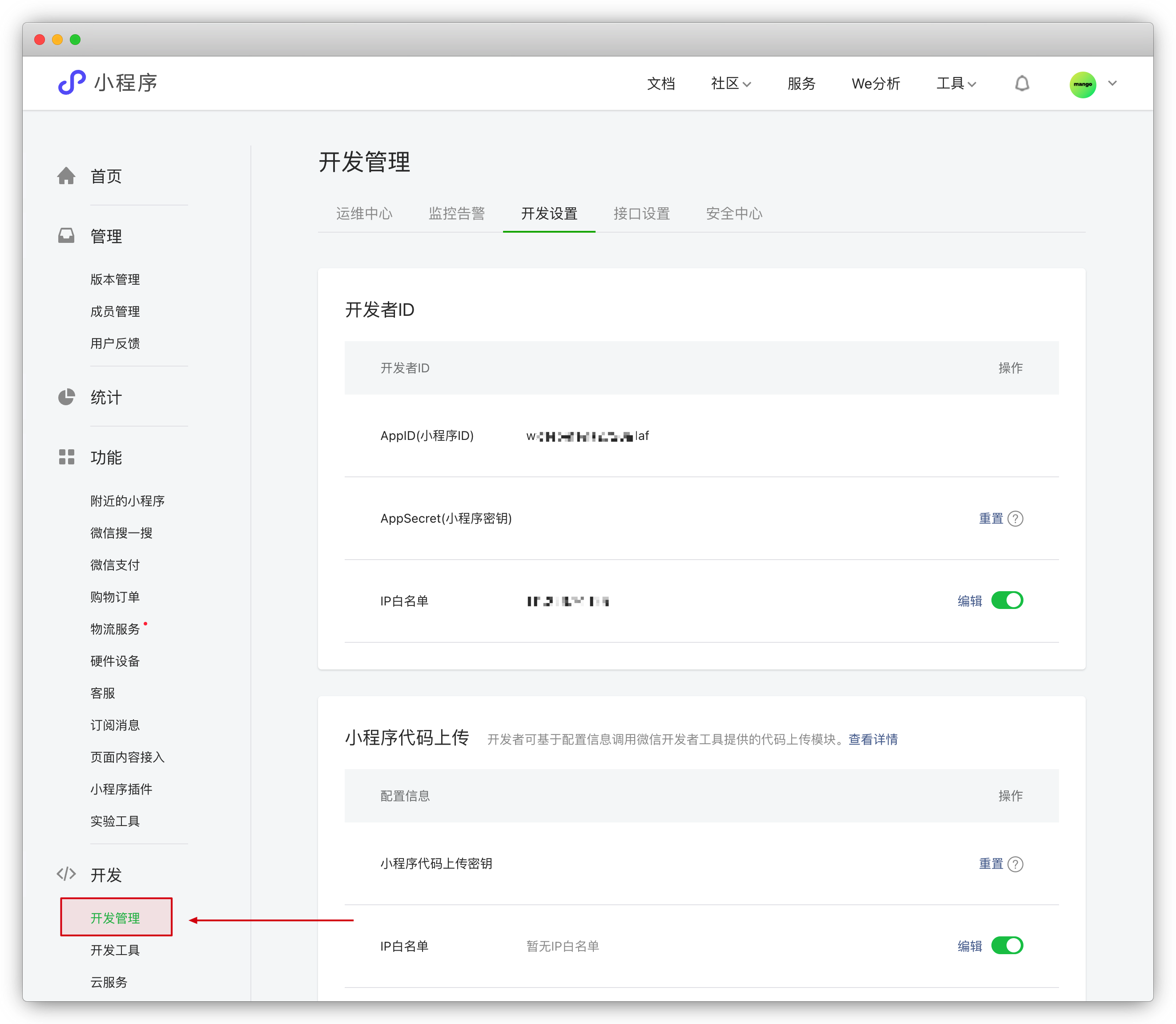Open We分析 in top navigation

click(x=875, y=84)
